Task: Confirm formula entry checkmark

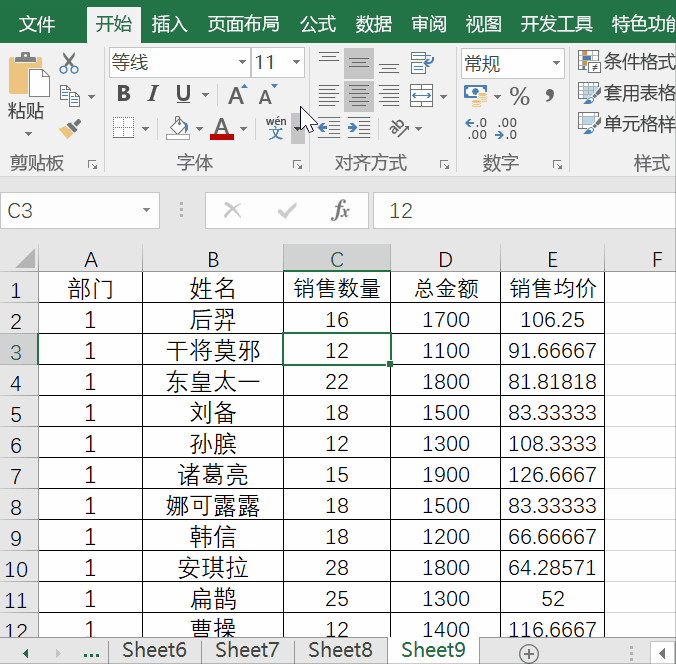Action: [287, 210]
